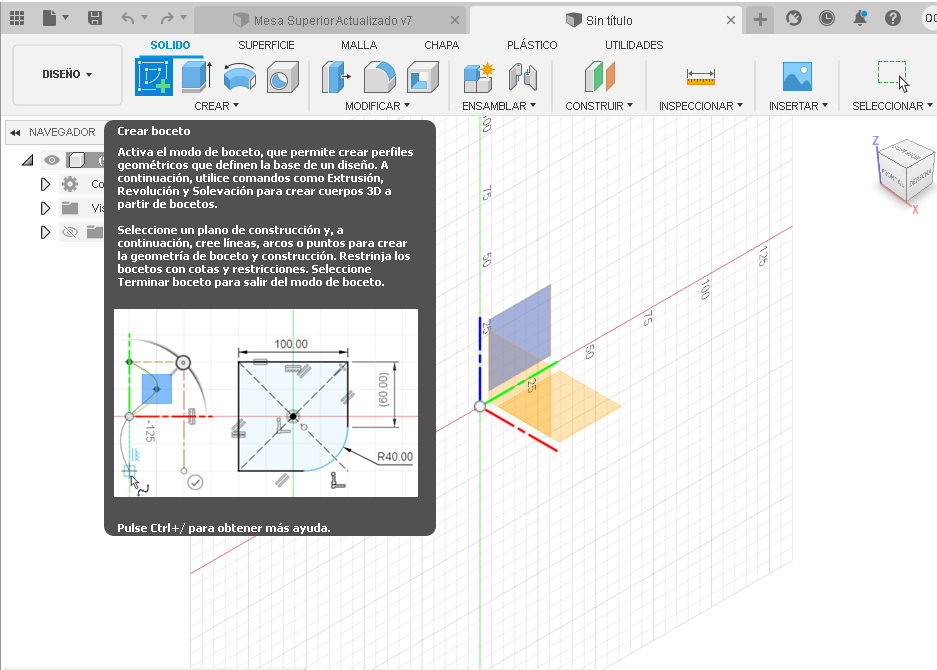This screenshot has width=937, height=670.
Task: Select the Extrusión tool
Action: [x=197, y=77]
